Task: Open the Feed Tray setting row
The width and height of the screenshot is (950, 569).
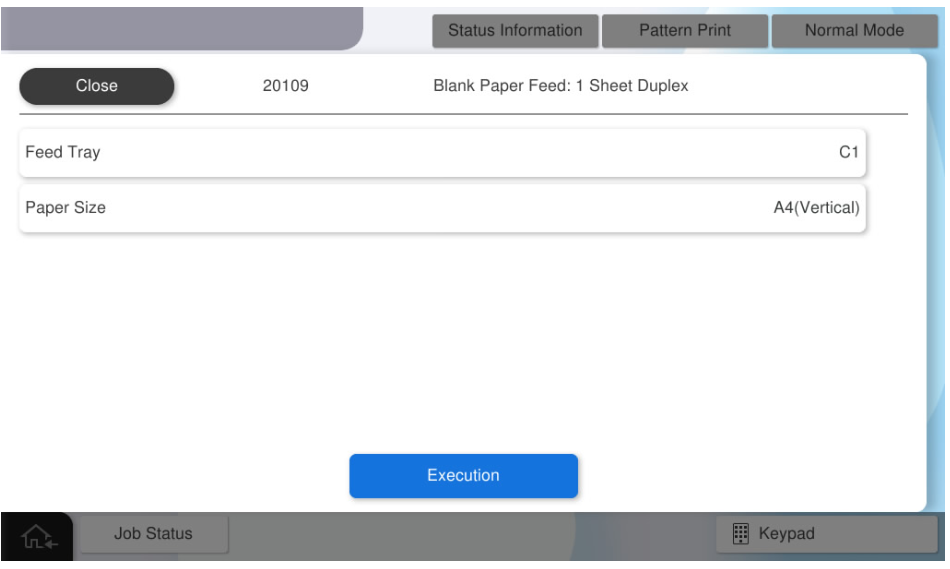Action: 441,153
